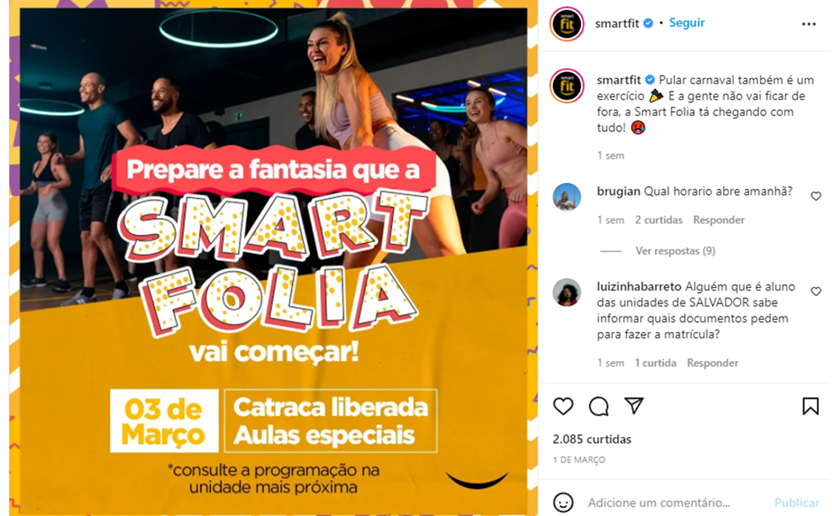832x516 pixels.
Task: View the 2 curtidas on brugian's comment
Action: pyautogui.click(x=658, y=220)
